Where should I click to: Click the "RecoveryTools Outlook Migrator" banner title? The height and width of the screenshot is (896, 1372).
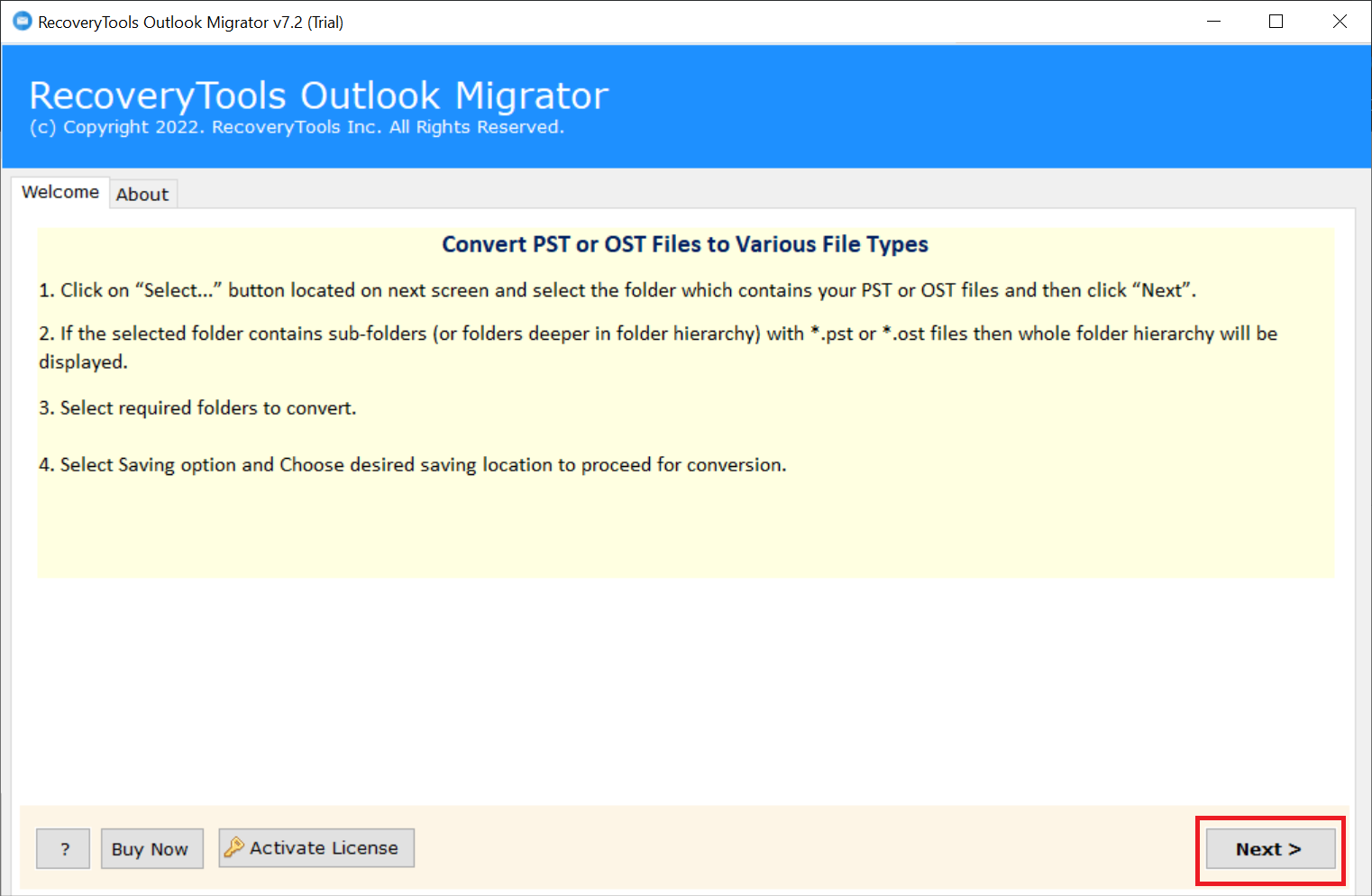tap(319, 96)
